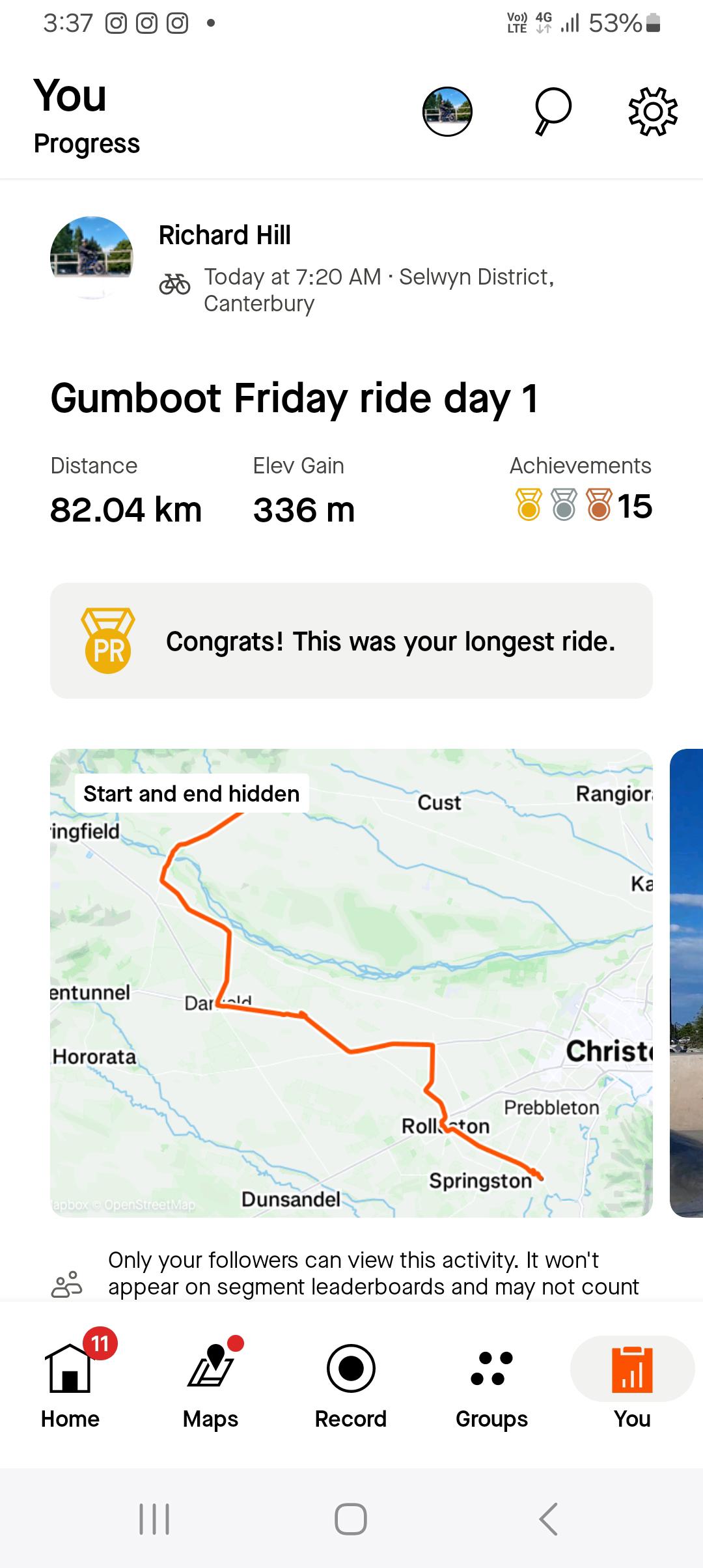Tap the search magnifier icon
Image resolution: width=703 pixels, height=1568 pixels.
click(x=553, y=111)
